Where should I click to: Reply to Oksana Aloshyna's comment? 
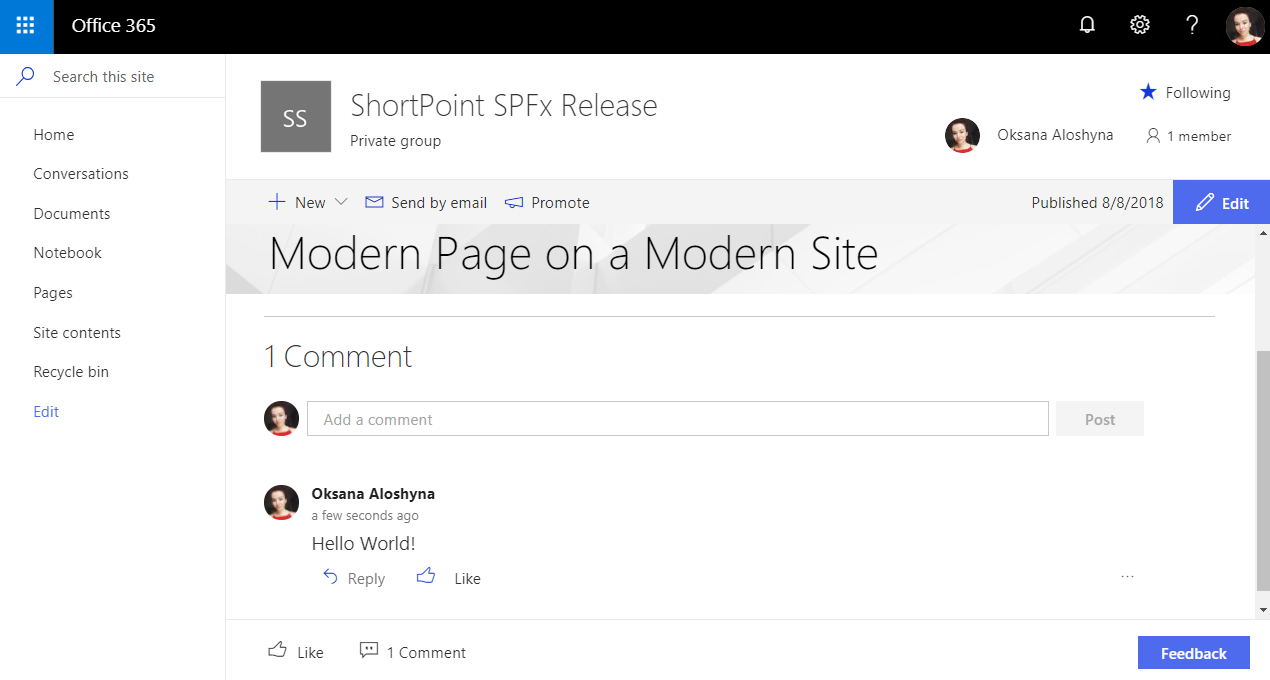tap(354, 578)
